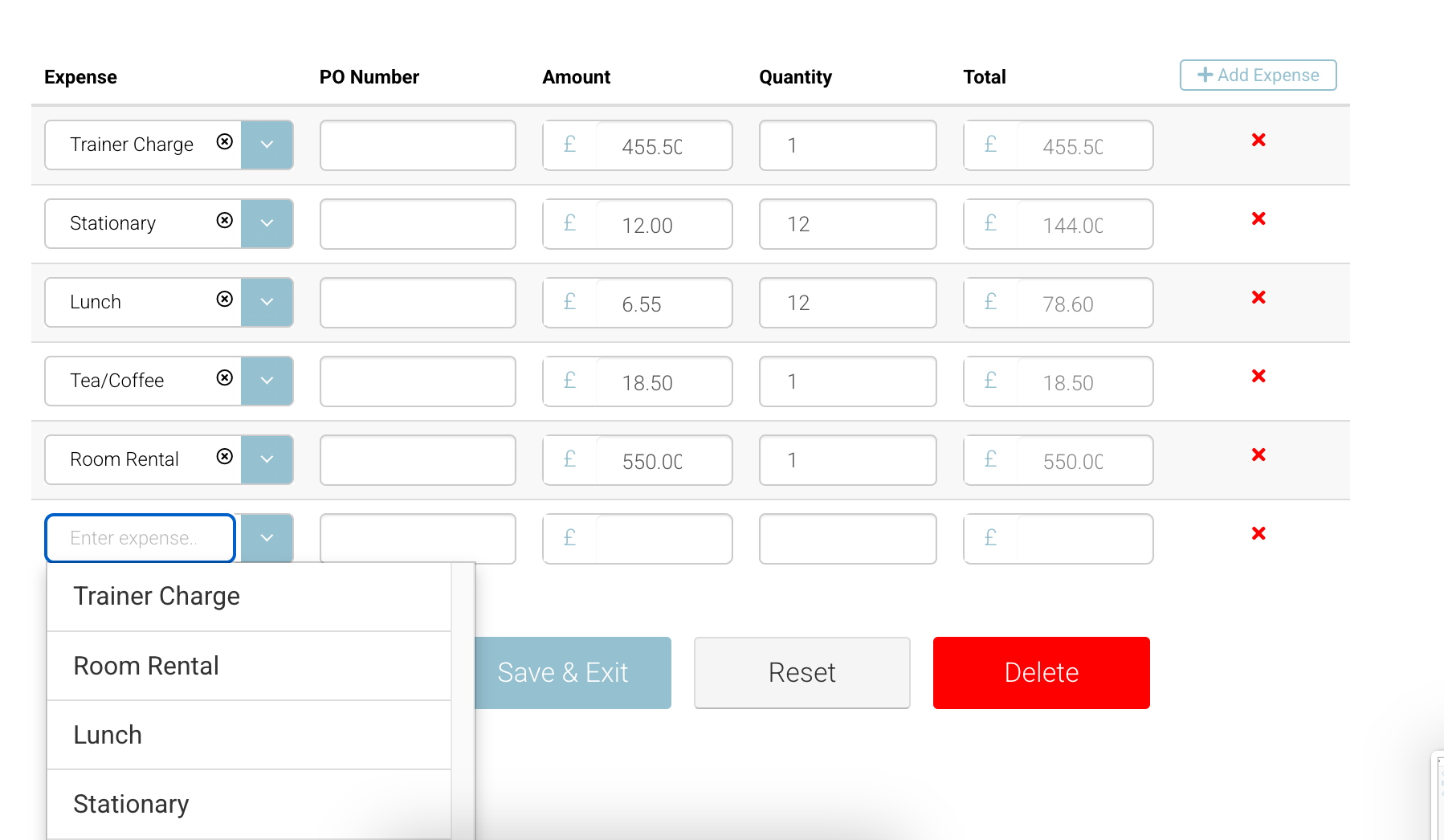Remove the Room Rental row red X
The width and height of the screenshot is (1444, 840).
tap(1258, 455)
